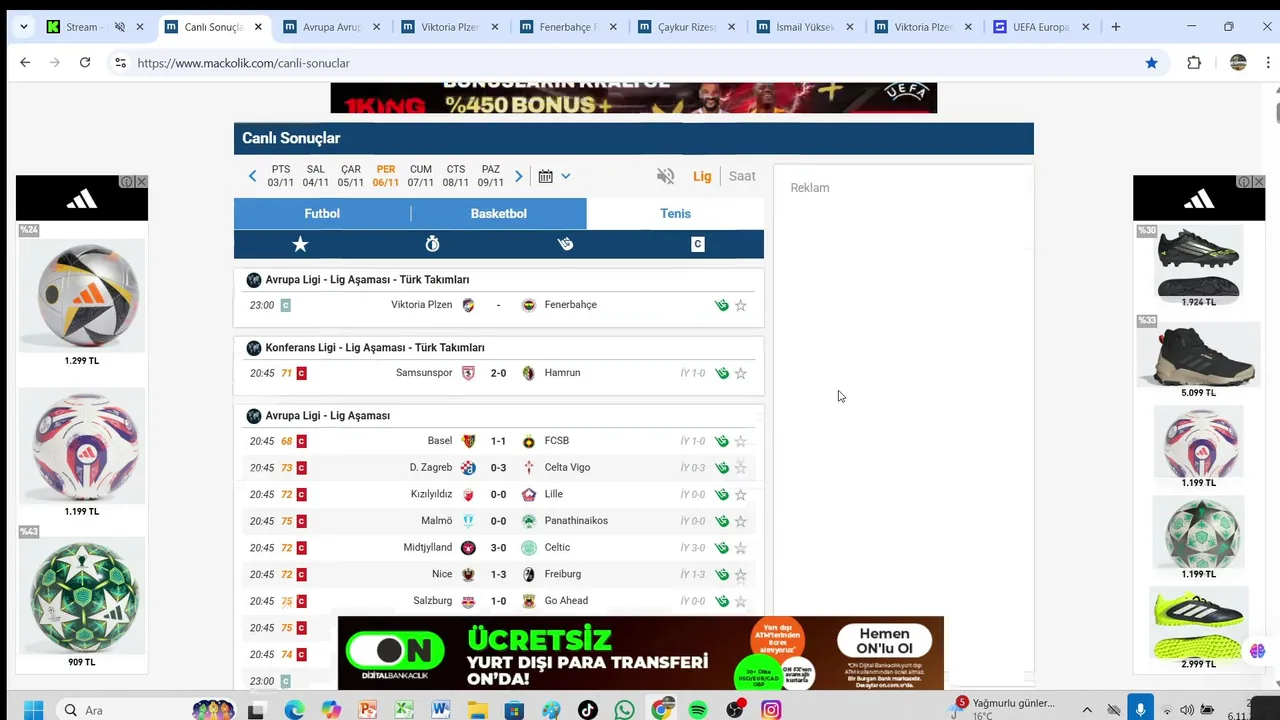This screenshot has width=1280, height=720.
Task: Sort matches by Lig
Action: click(702, 176)
